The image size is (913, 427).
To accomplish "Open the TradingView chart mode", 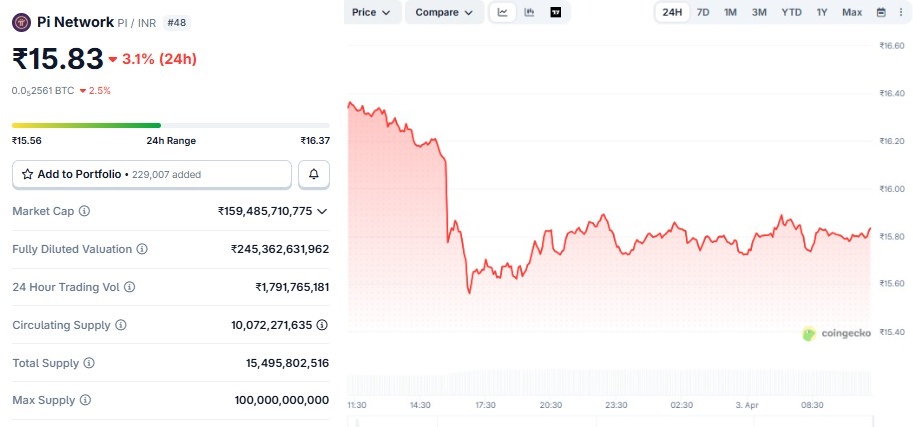I will pyautogui.click(x=556, y=12).
